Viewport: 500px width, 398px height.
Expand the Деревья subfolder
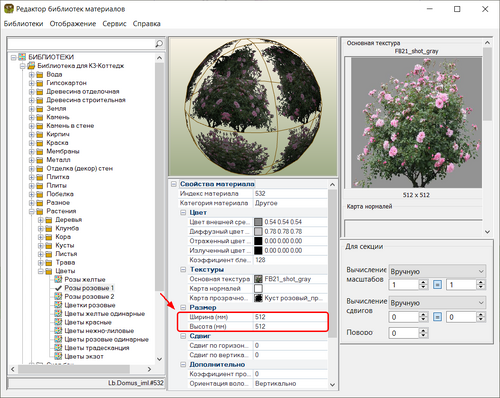[x=40, y=220]
